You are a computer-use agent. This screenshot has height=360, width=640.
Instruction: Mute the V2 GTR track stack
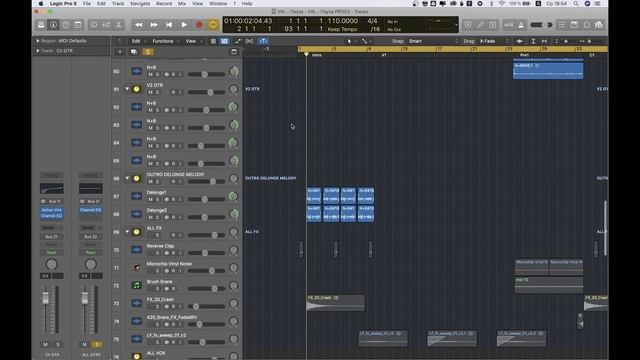click(x=150, y=92)
